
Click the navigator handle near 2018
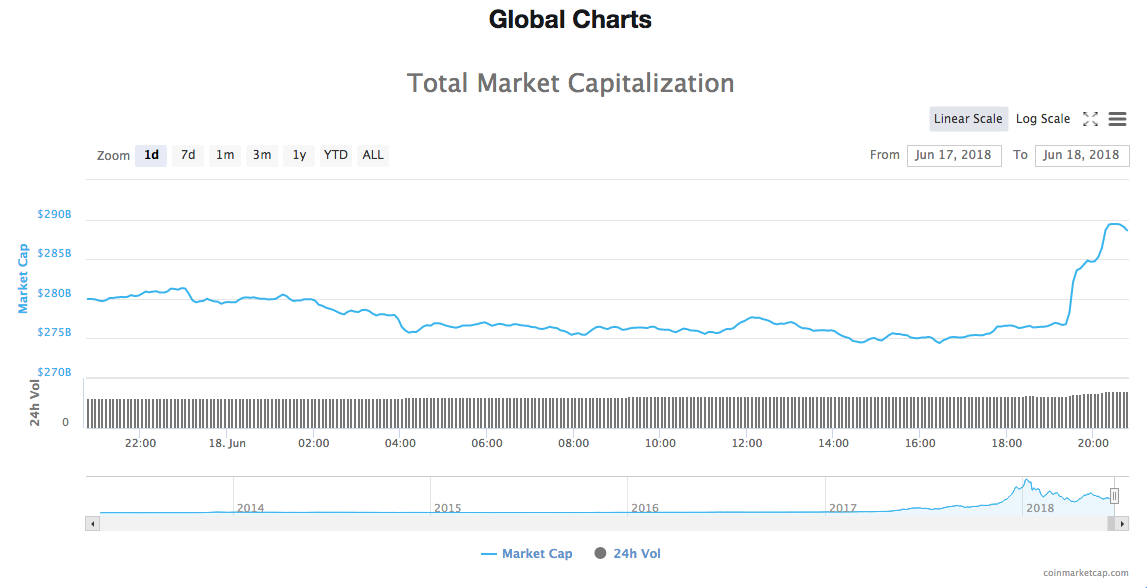tap(1113, 495)
